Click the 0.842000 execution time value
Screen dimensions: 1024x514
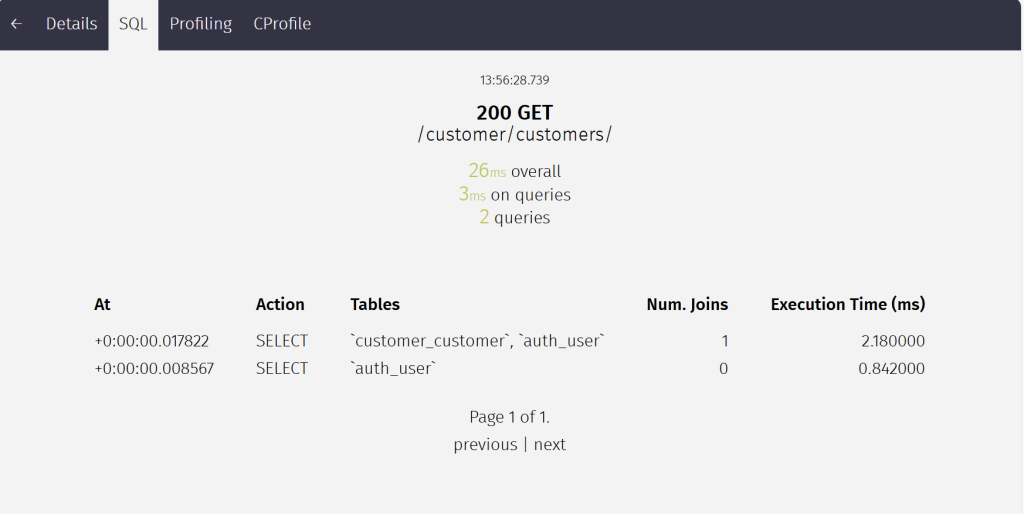pyautogui.click(x=892, y=369)
